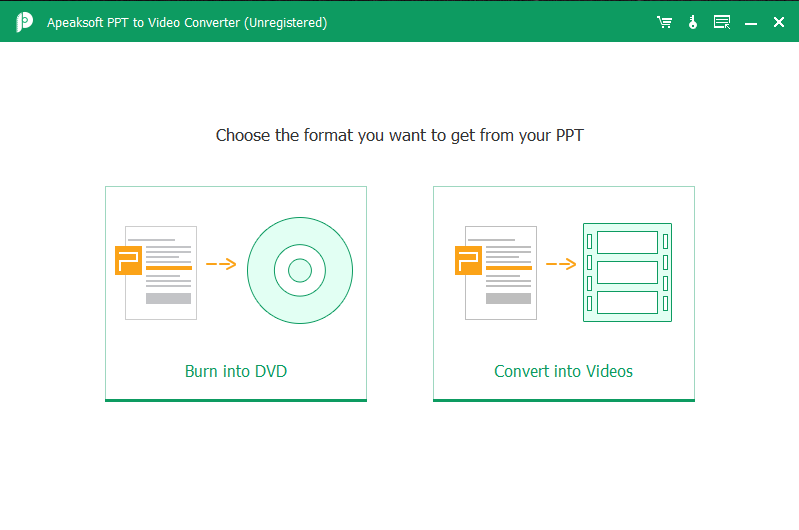Click the Apeaksoft app logo
This screenshot has width=799, height=530.
tap(24, 22)
